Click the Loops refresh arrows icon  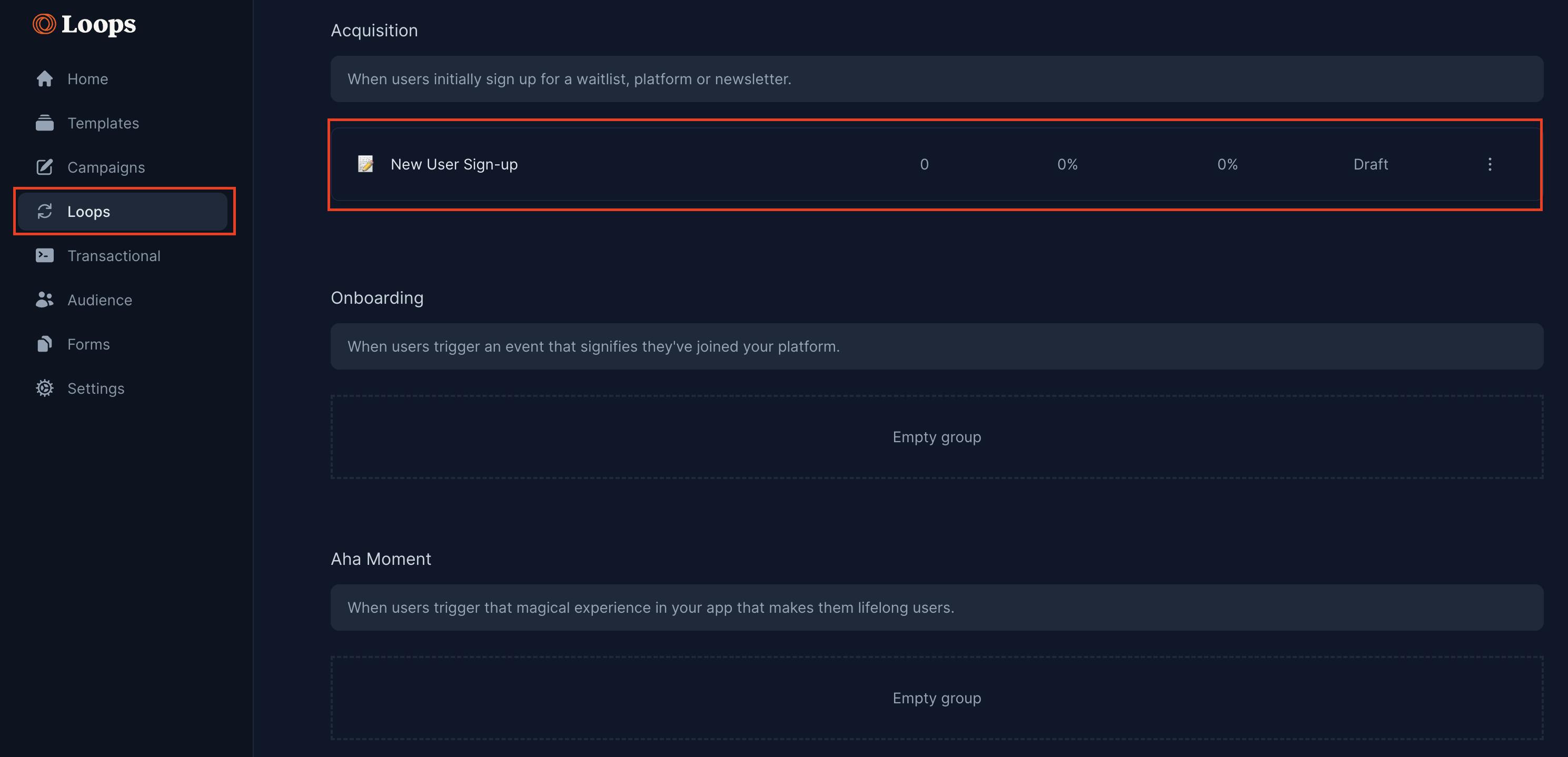tap(44, 212)
